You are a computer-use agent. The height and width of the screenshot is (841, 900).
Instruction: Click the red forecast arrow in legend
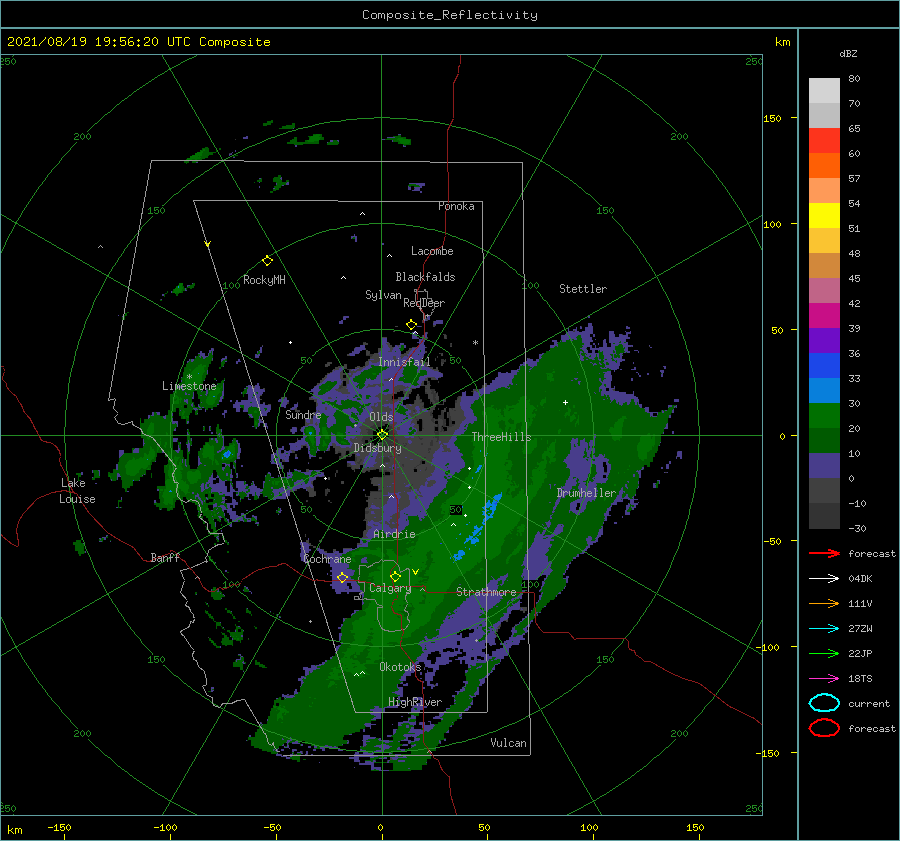coord(824,553)
